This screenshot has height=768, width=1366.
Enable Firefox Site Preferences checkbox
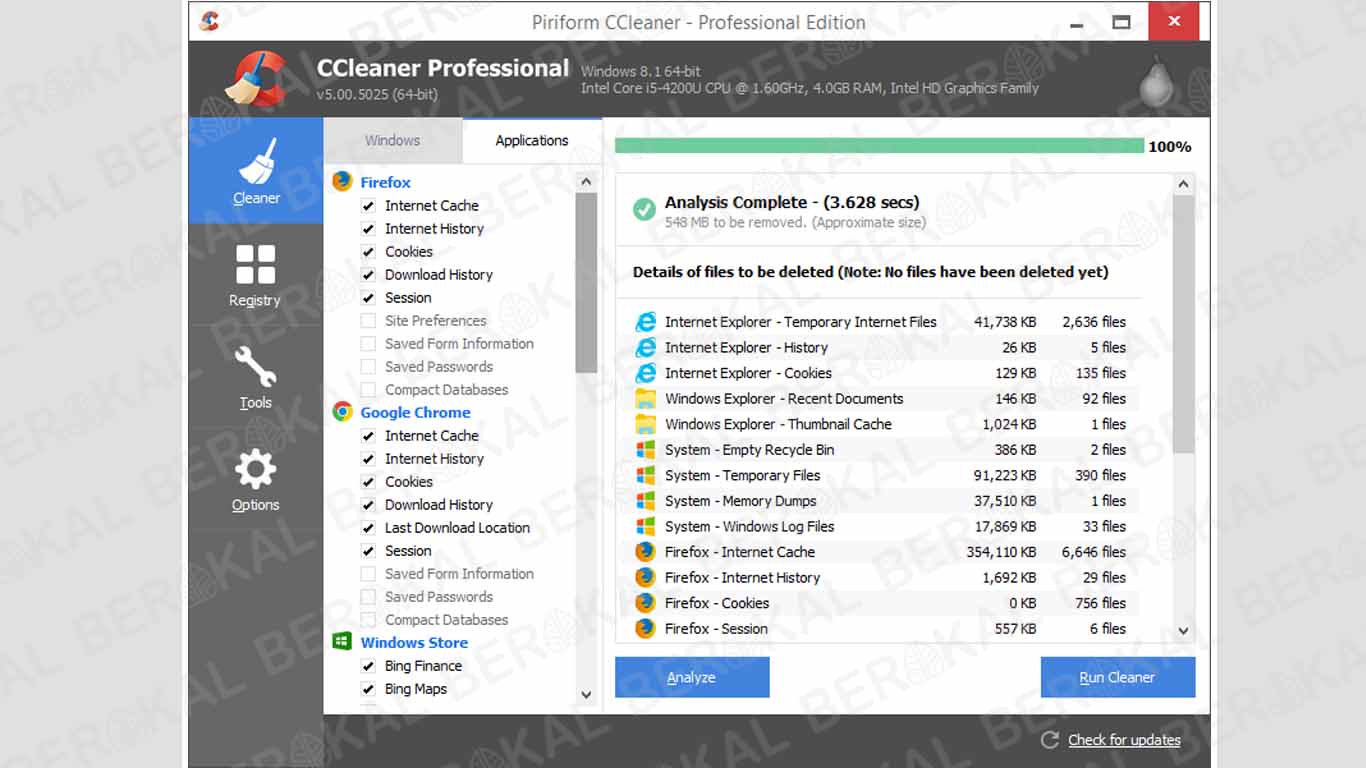368,321
